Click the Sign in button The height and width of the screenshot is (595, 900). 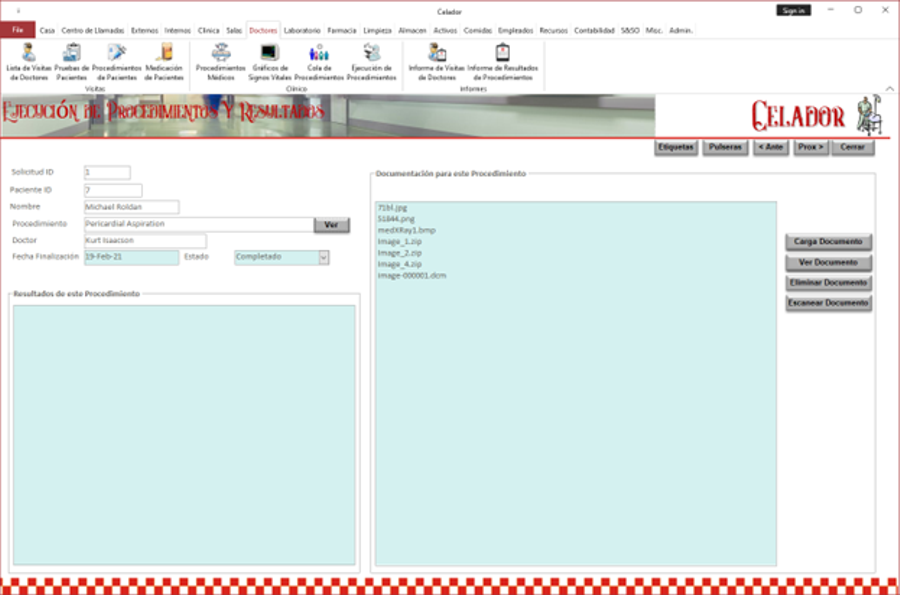pyautogui.click(x=794, y=10)
